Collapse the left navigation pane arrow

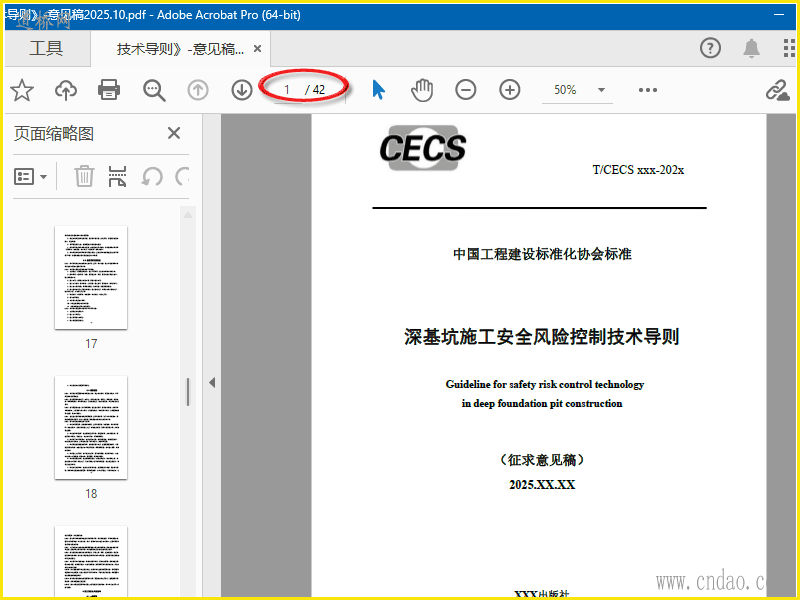tap(212, 383)
